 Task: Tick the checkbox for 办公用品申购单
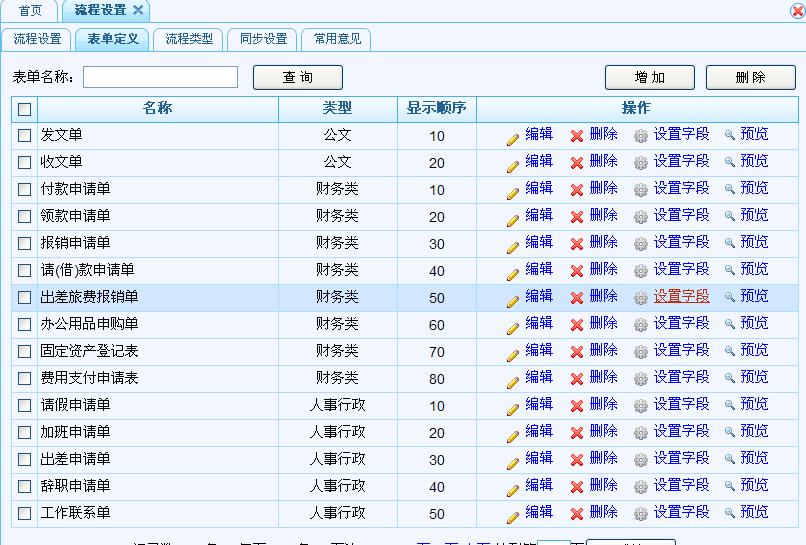25,325
